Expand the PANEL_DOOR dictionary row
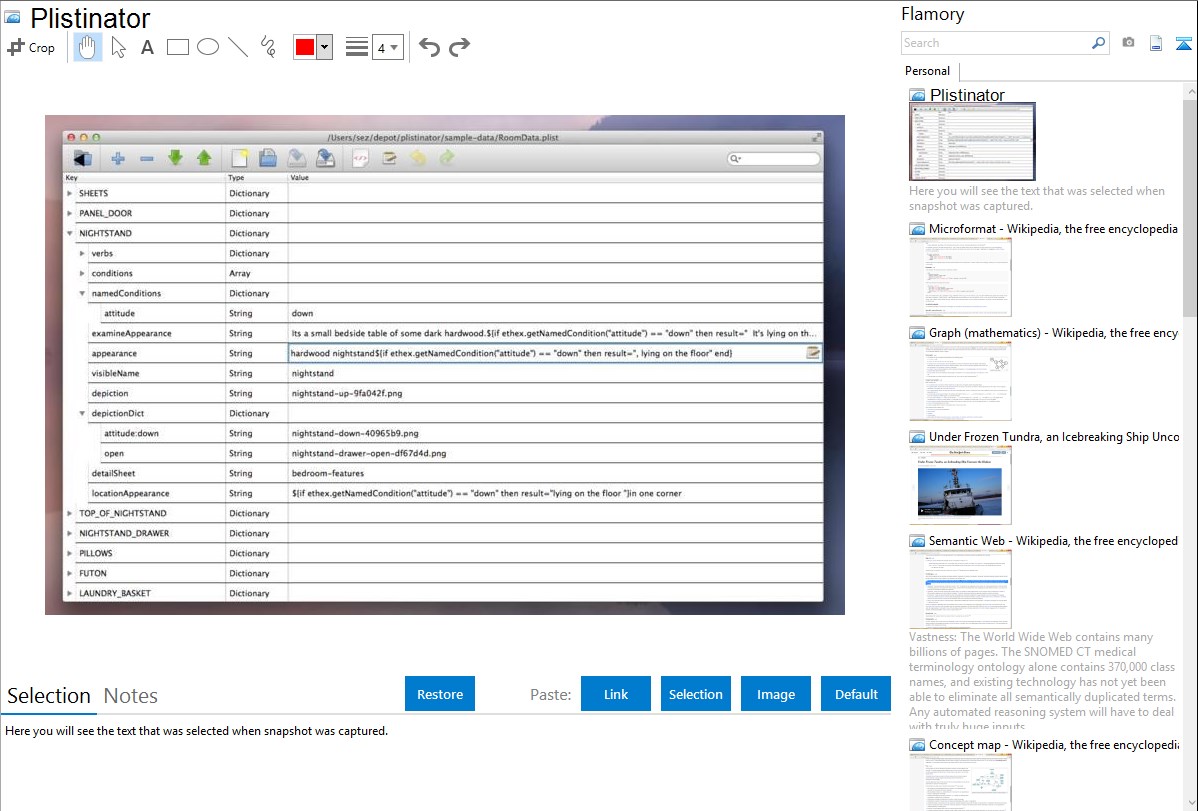Screen dimensions: 1198x811 [x=70, y=213]
